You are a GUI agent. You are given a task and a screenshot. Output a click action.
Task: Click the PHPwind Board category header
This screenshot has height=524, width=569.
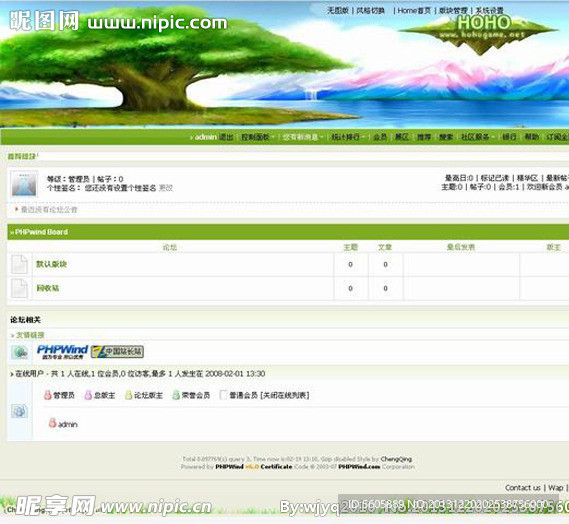pos(41,232)
